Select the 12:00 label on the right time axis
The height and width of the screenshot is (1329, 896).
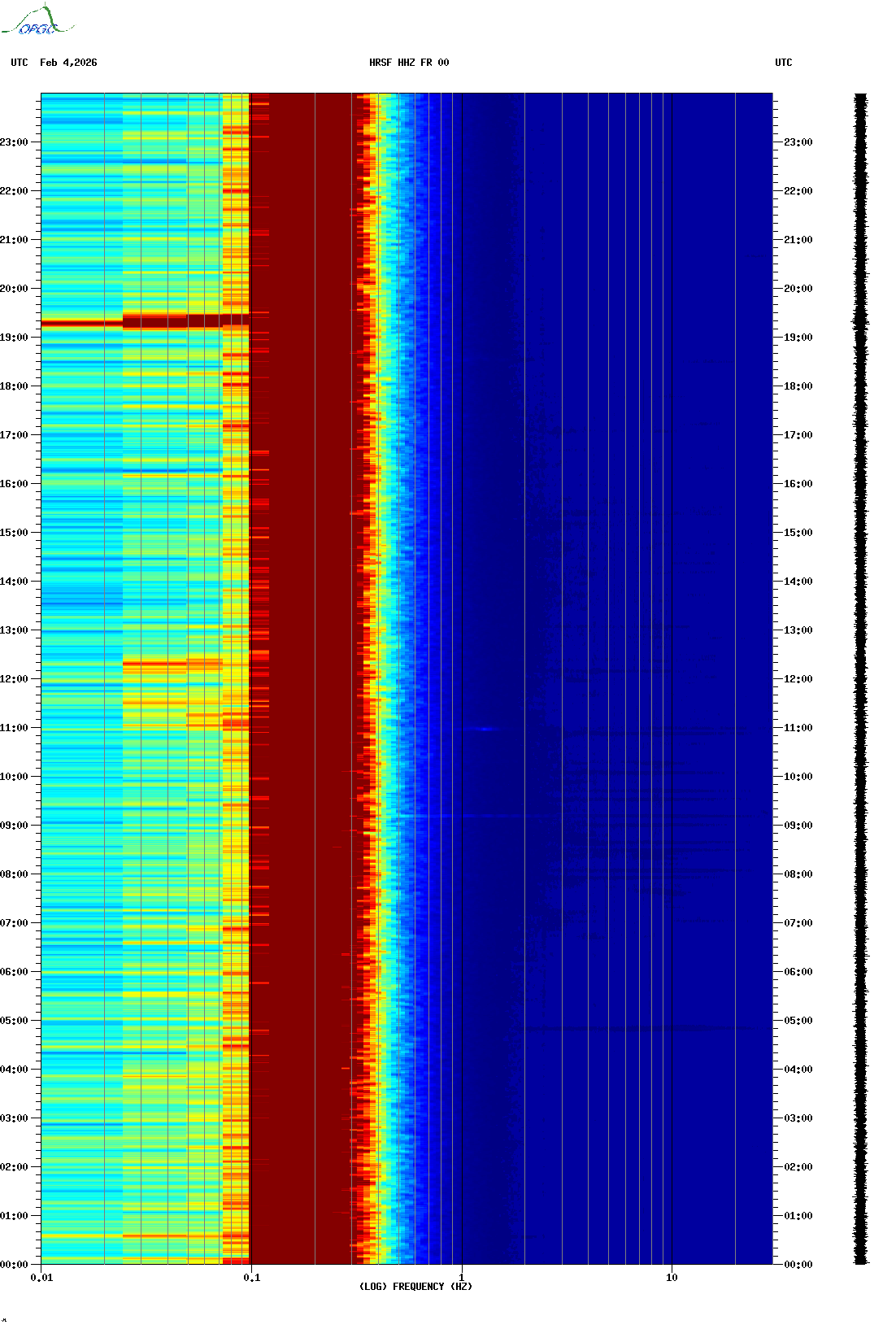[798, 679]
